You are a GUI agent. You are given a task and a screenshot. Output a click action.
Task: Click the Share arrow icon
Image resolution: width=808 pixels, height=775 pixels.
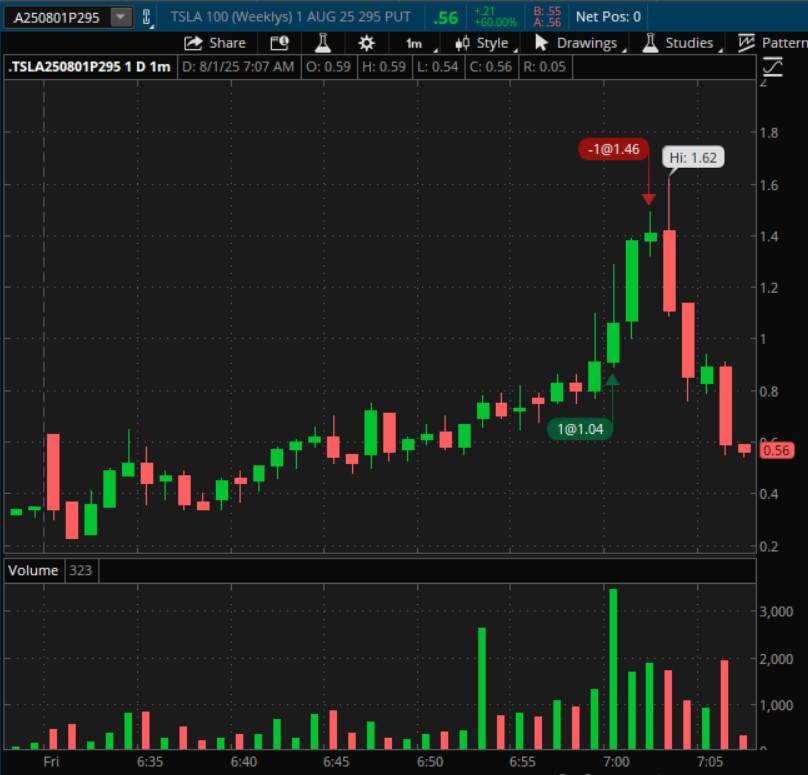point(193,43)
